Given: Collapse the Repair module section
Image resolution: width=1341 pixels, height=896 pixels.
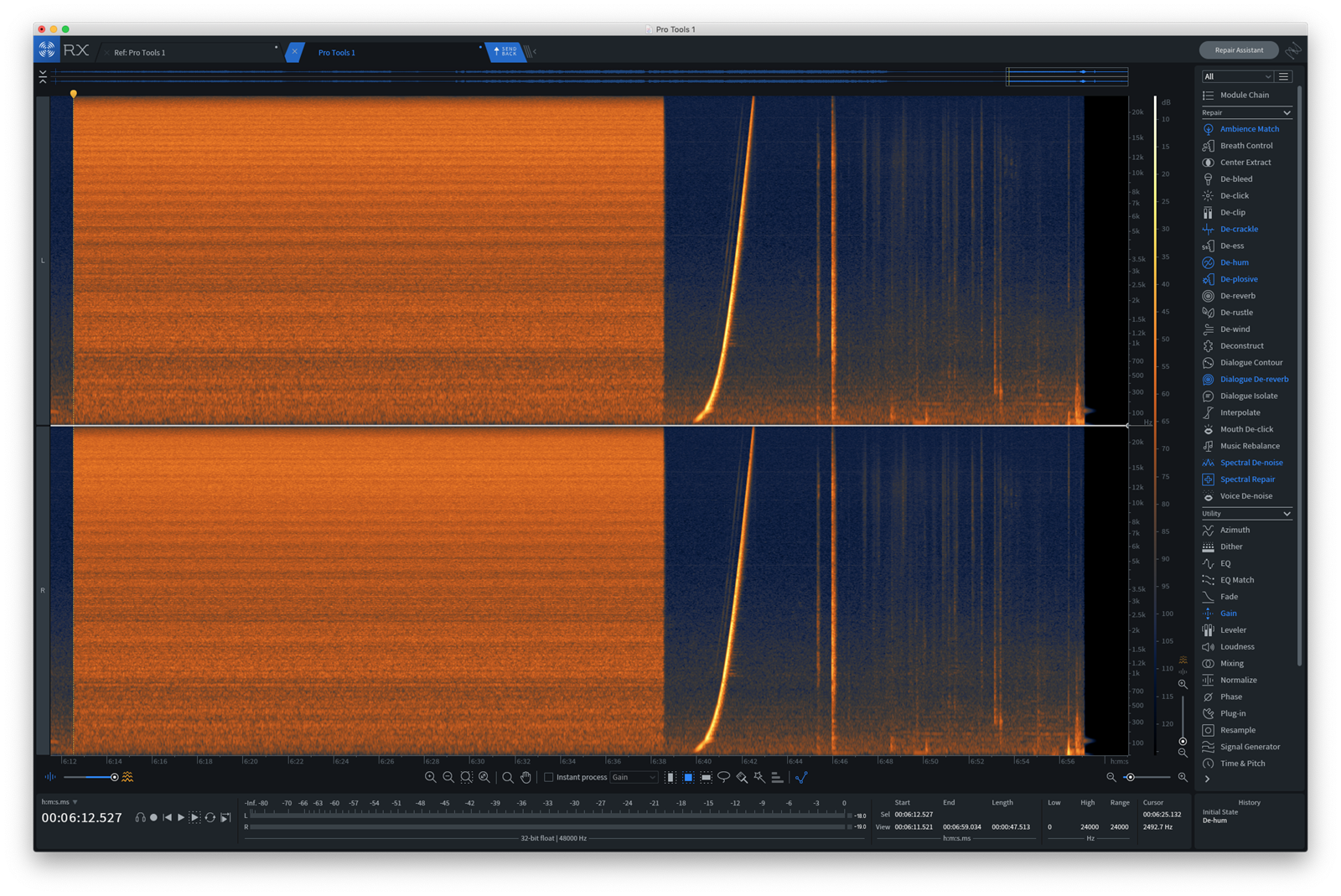Looking at the screenshot, I should click(1287, 112).
